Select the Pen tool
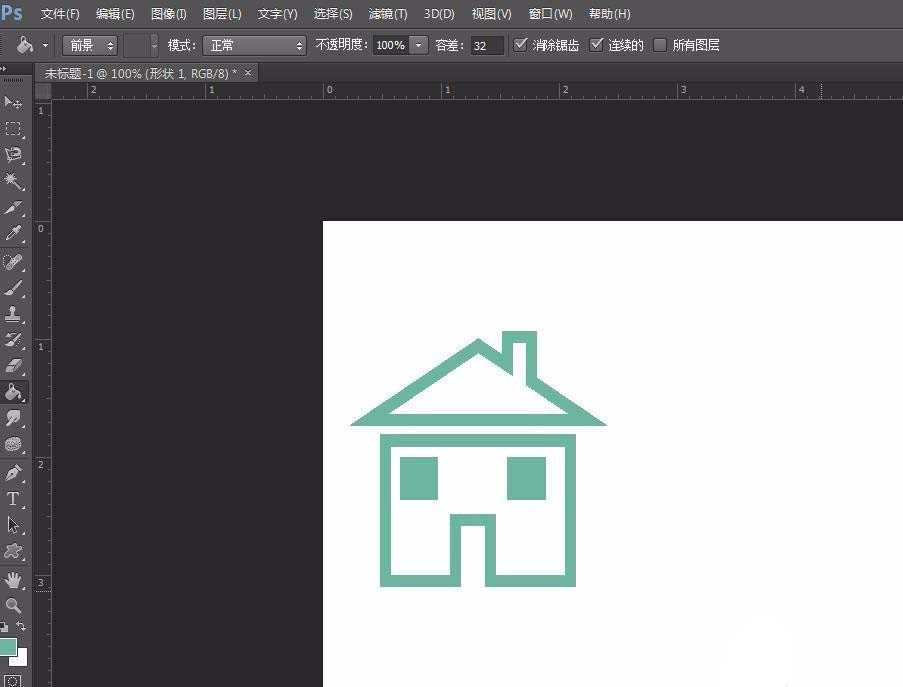The image size is (903, 687). pyautogui.click(x=14, y=470)
